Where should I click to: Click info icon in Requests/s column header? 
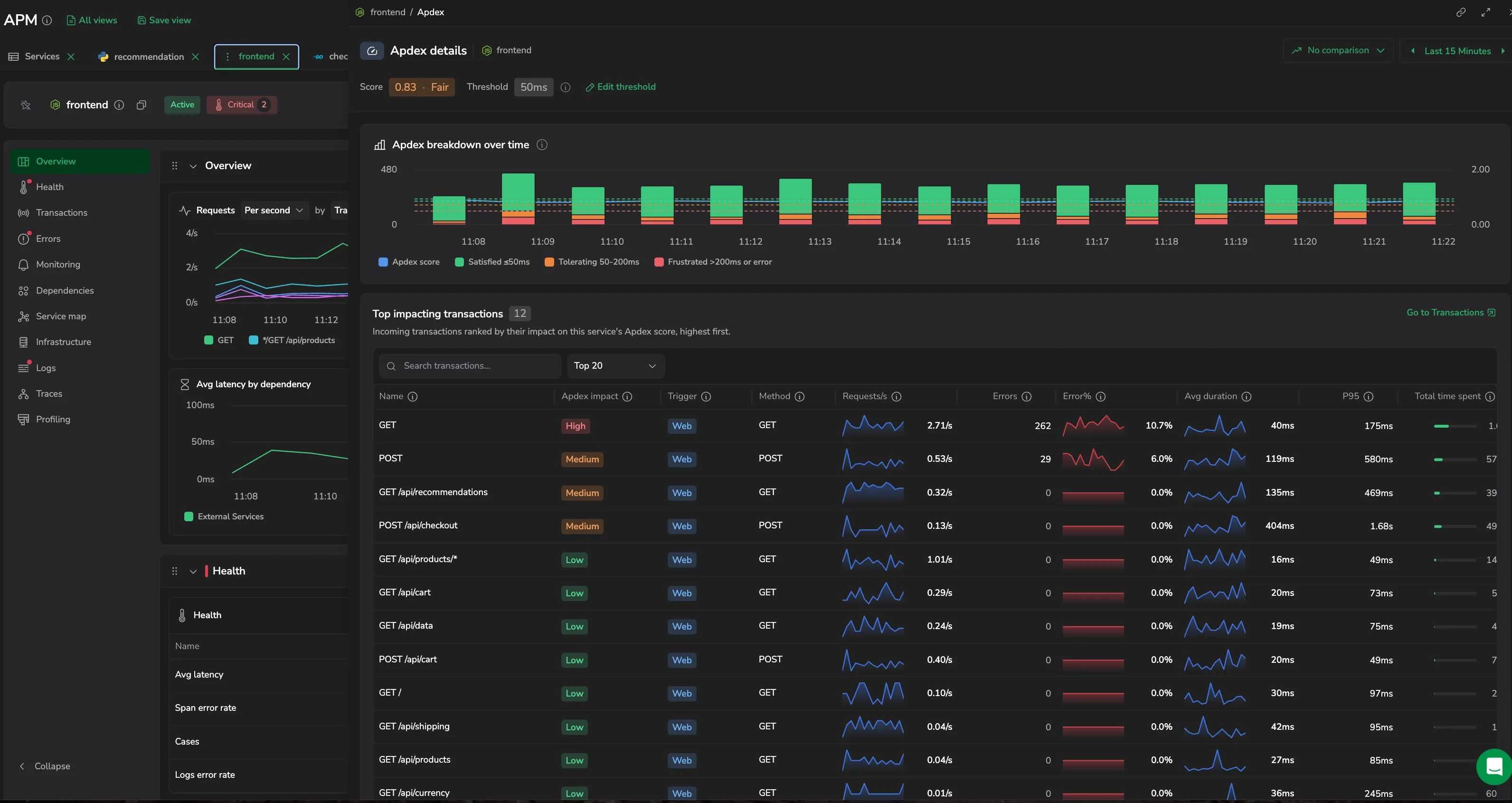pos(896,396)
